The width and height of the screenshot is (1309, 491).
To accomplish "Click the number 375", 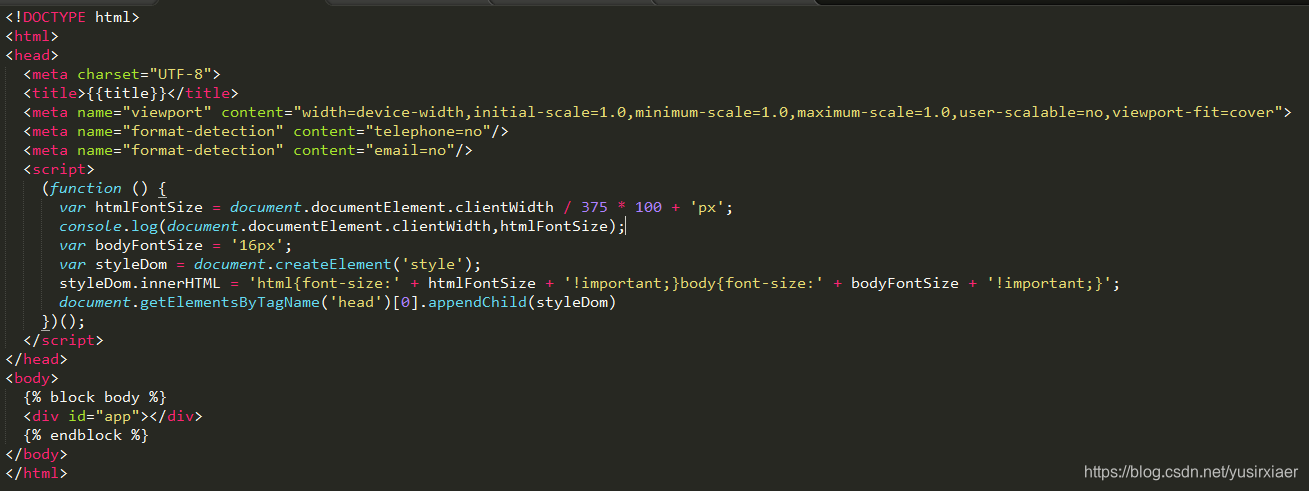I will point(594,207).
